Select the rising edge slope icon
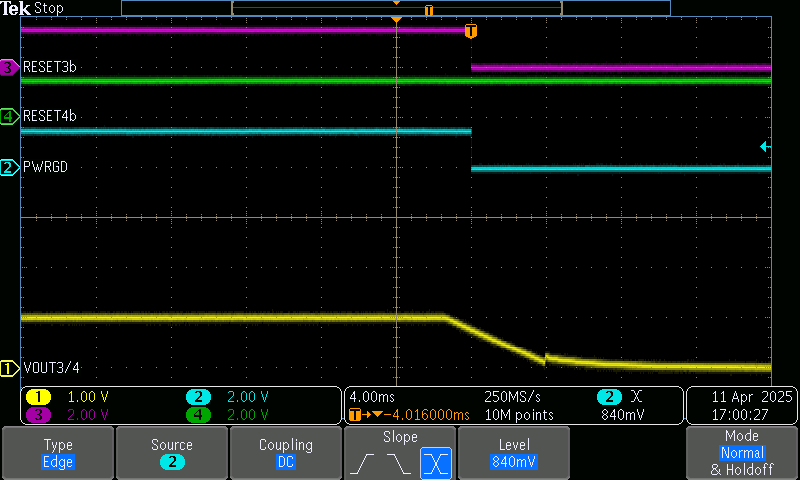Viewport: 800px width, 480px height. pyautogui.click(x=367, y=463)
